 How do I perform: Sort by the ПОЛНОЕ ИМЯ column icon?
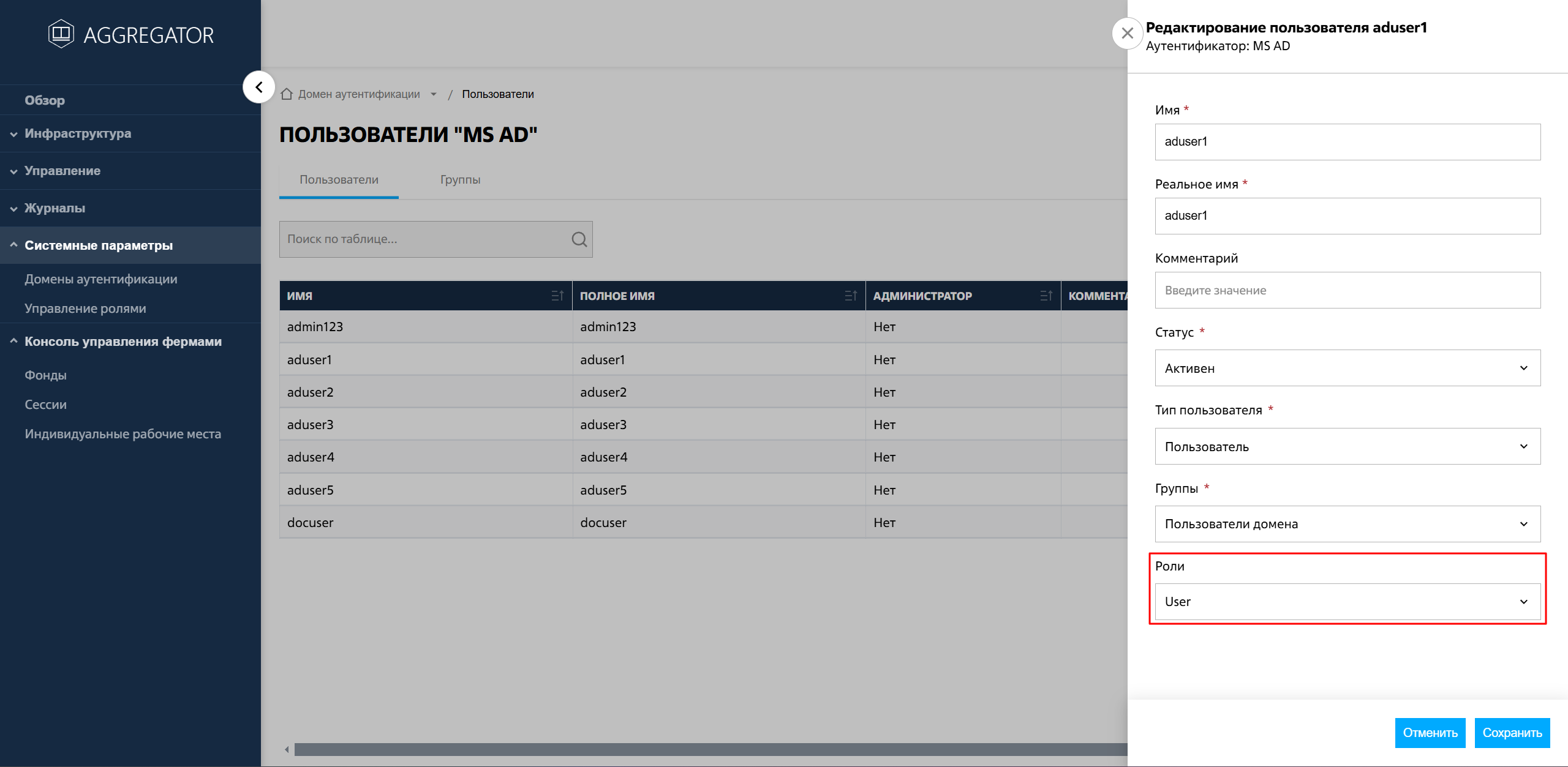(850, 296)
